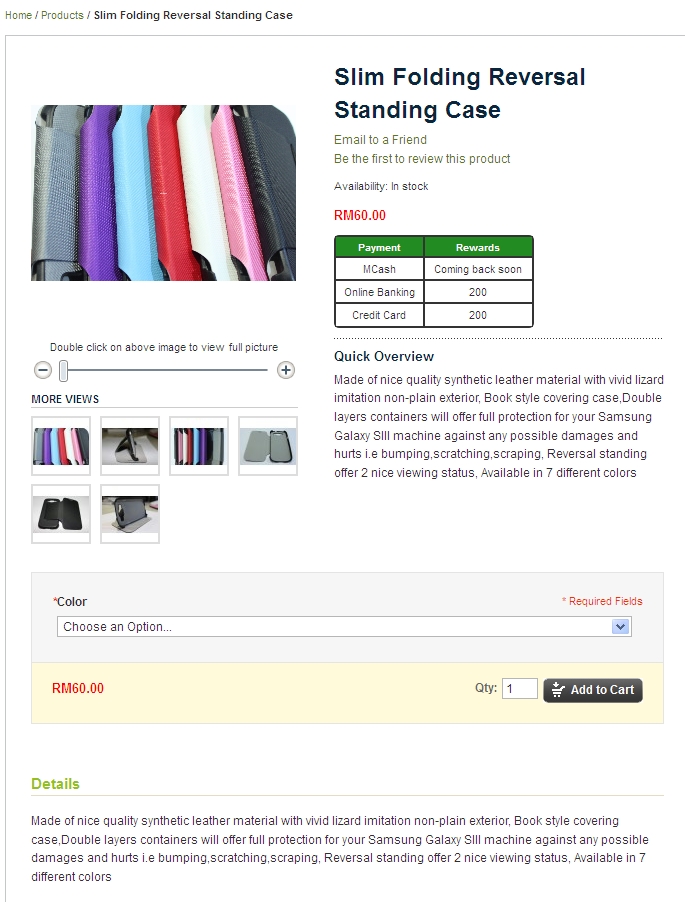Click the zoom out minus icon
Screen dimensions: 685x902
[43, 370]
